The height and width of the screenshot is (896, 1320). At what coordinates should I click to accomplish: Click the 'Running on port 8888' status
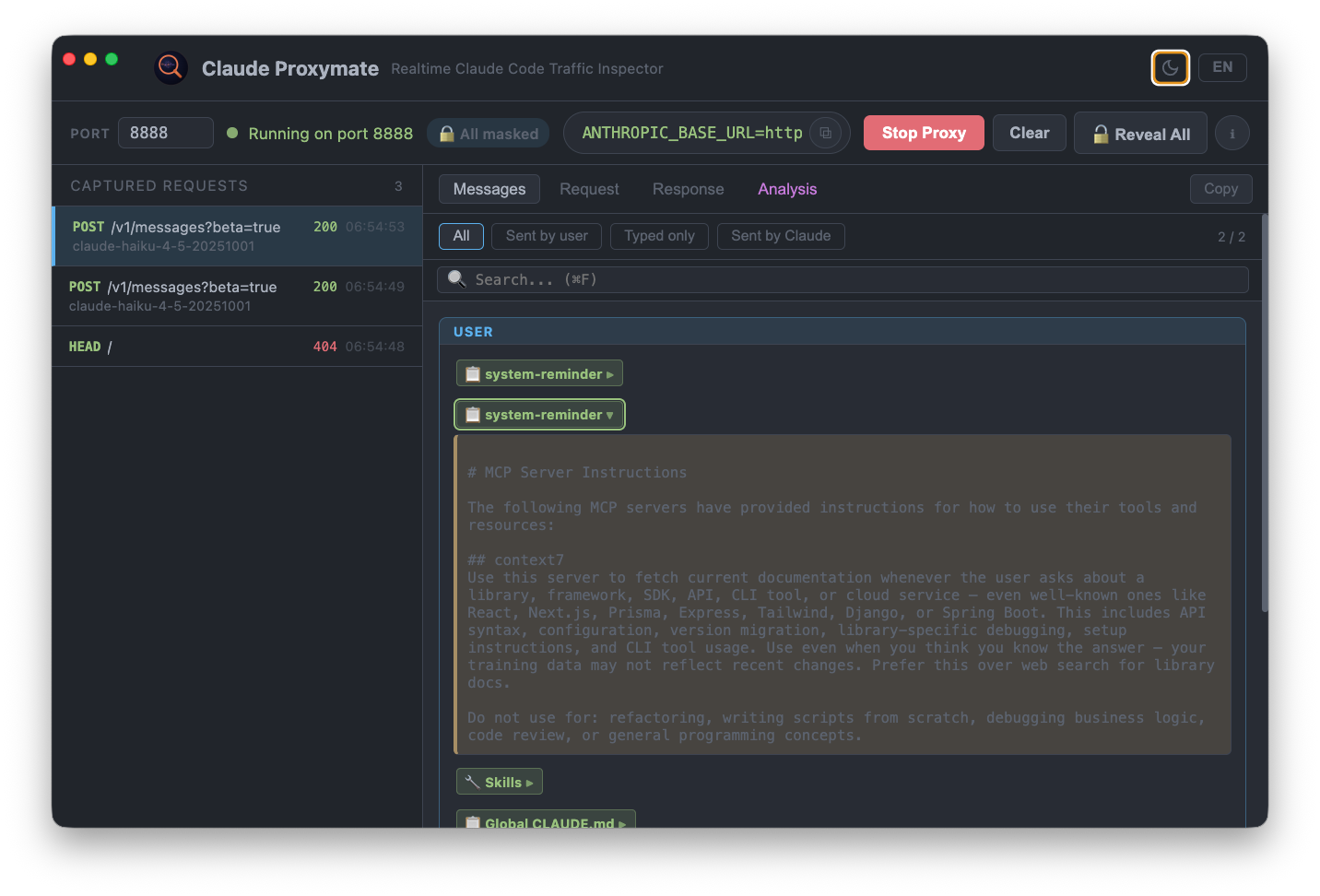[330, 134]
